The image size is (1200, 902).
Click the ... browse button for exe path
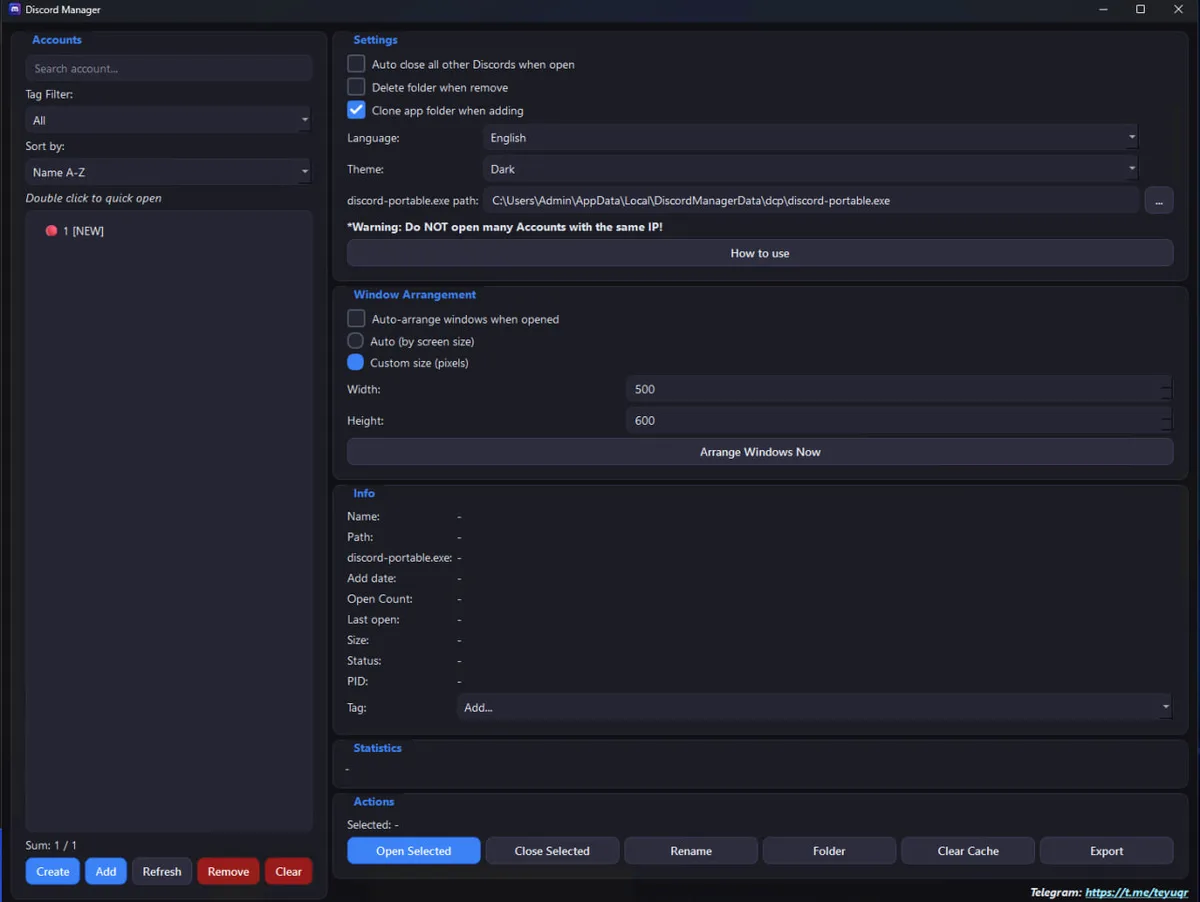(1159, 201)
